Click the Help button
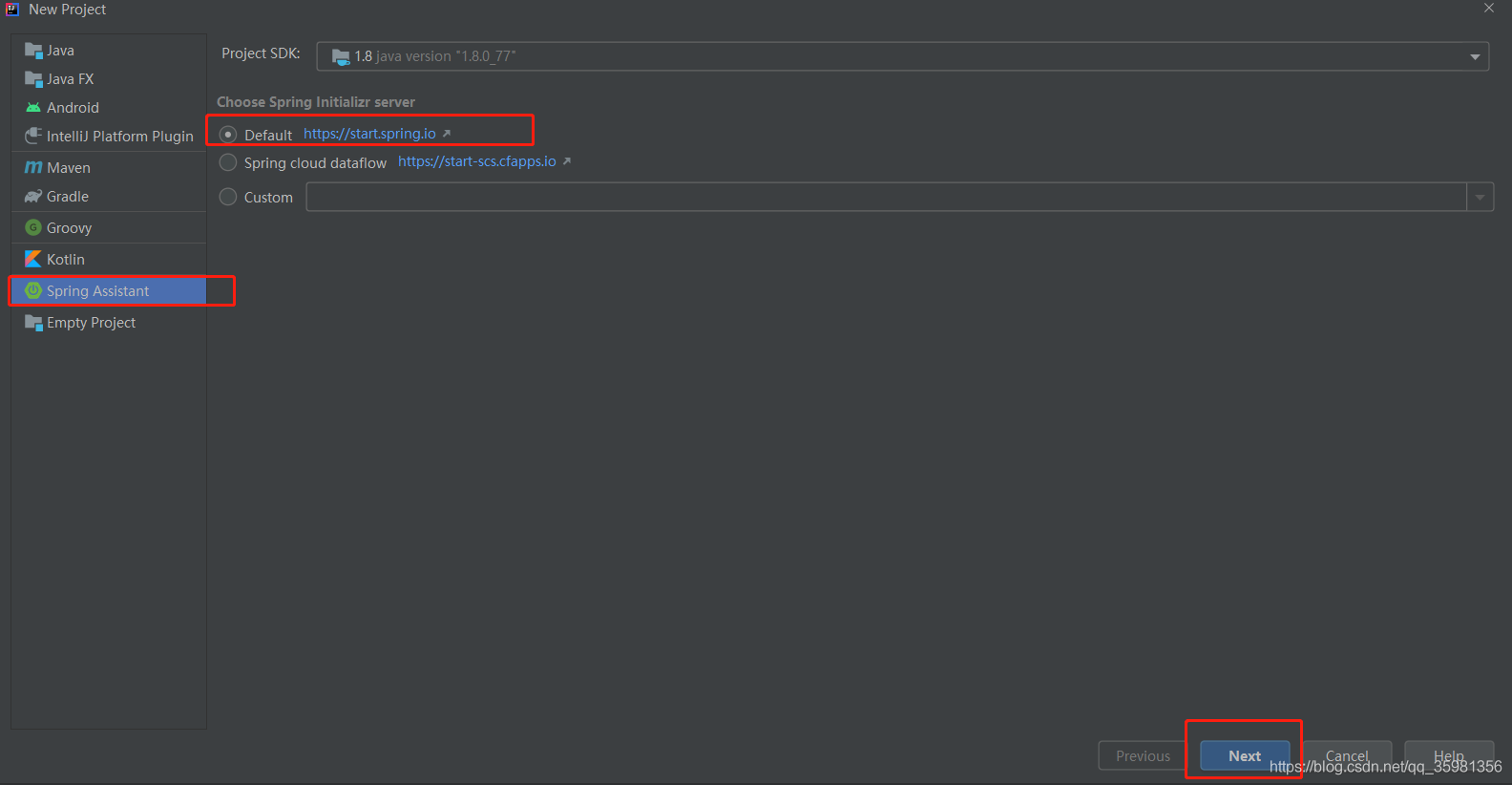This screenshot has height=785, width=1512. (x=1449, y=755)
